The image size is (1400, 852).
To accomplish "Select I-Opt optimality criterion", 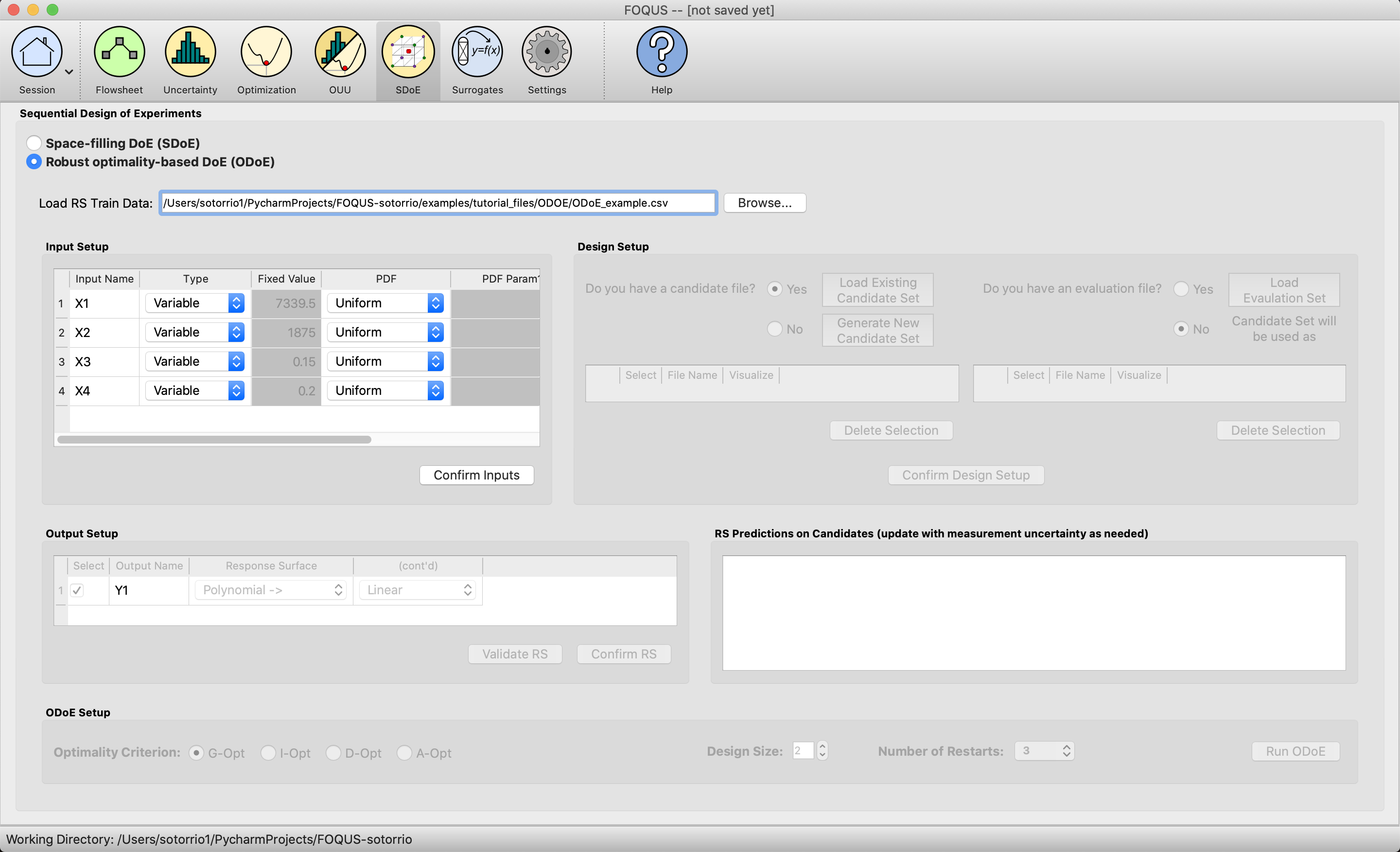I will [268, 752].
